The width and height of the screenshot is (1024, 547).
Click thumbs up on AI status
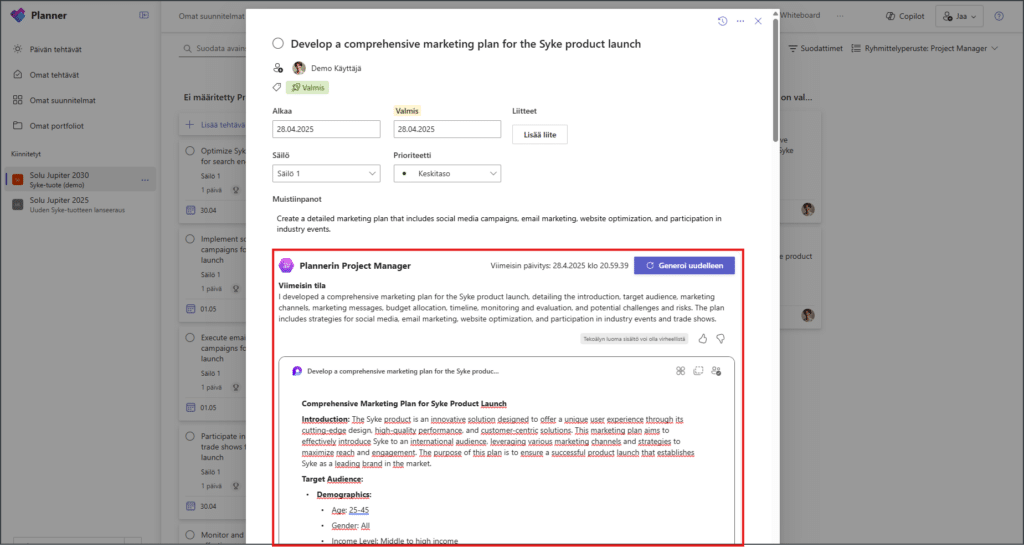click(703, 339)
